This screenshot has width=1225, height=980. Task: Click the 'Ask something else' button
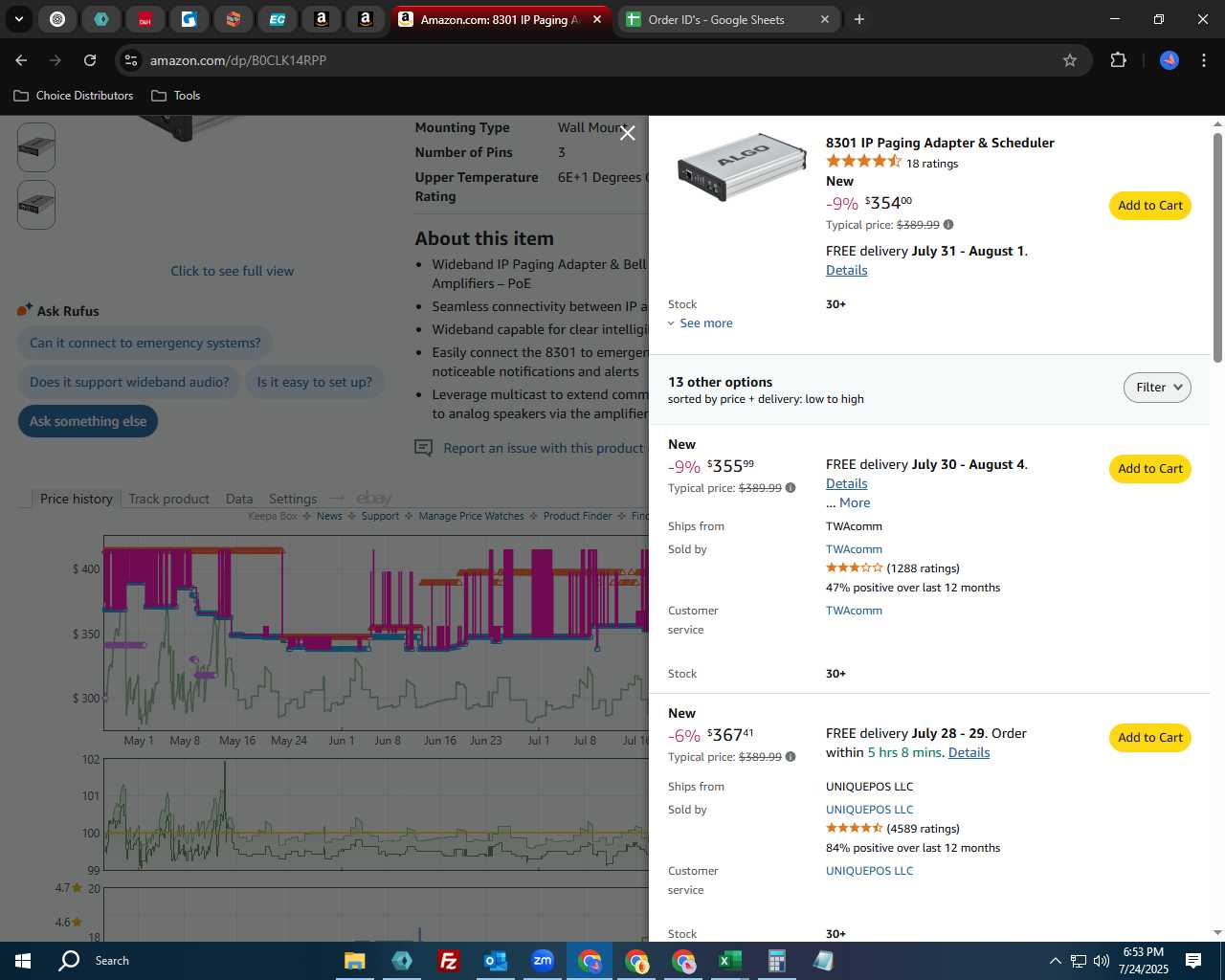87,421
